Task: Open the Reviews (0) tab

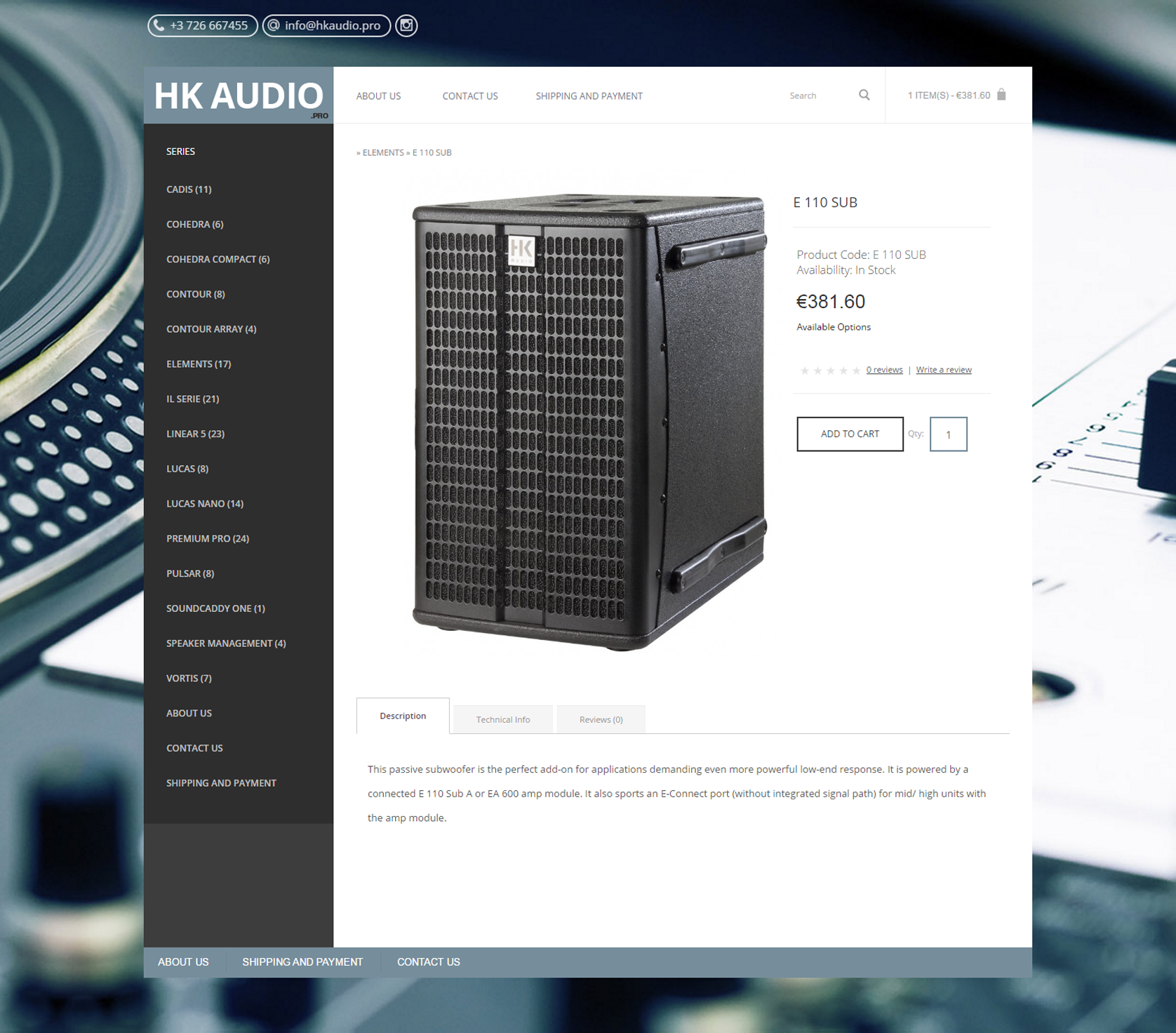Action: [x=601, y=719]
